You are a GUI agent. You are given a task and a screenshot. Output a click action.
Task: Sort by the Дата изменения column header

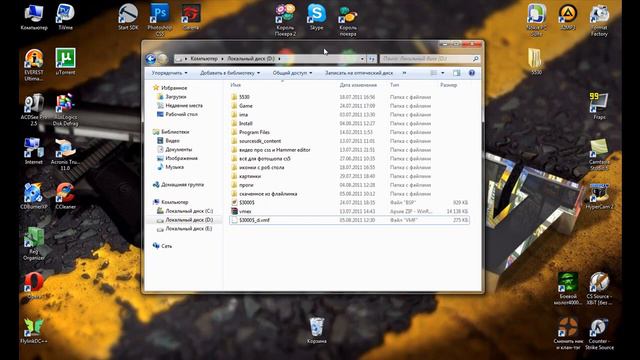pyautogui.click(x=358, y=85)
